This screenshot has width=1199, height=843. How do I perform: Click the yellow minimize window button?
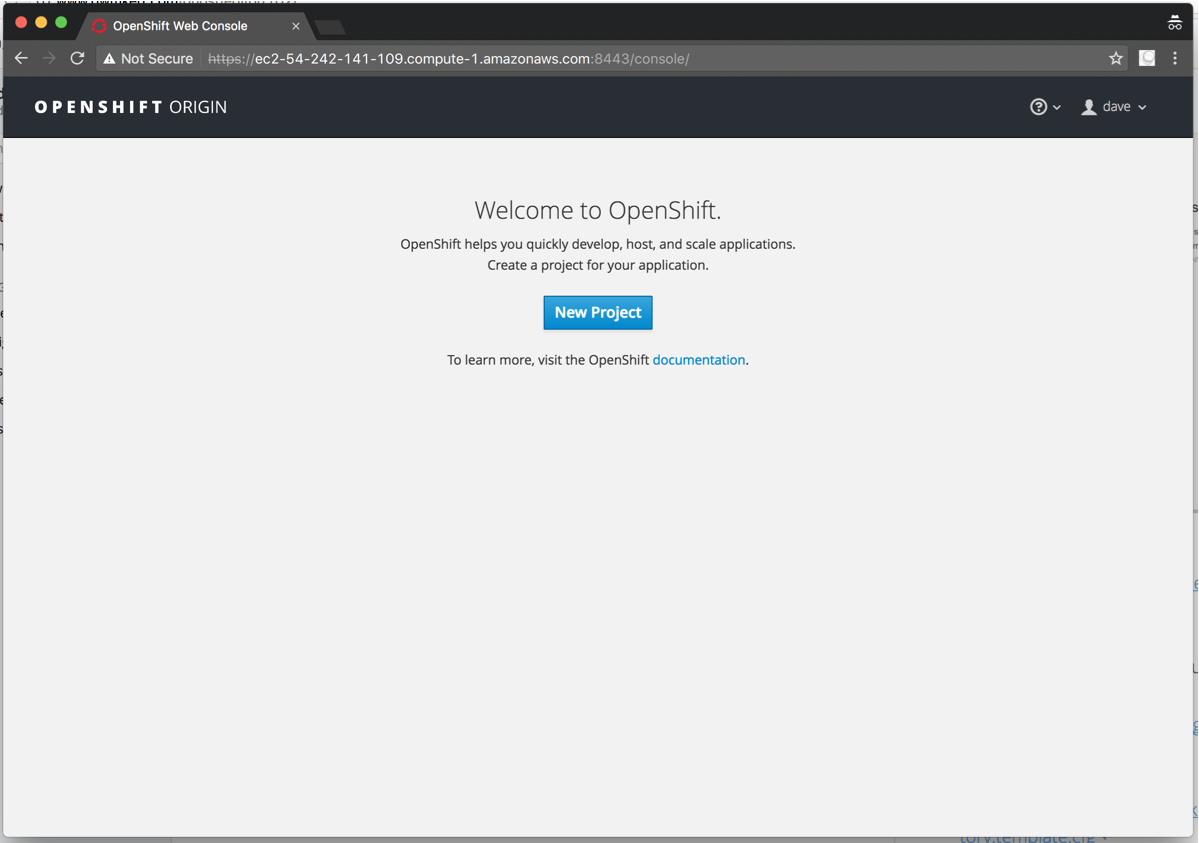(x=41, y=22)
